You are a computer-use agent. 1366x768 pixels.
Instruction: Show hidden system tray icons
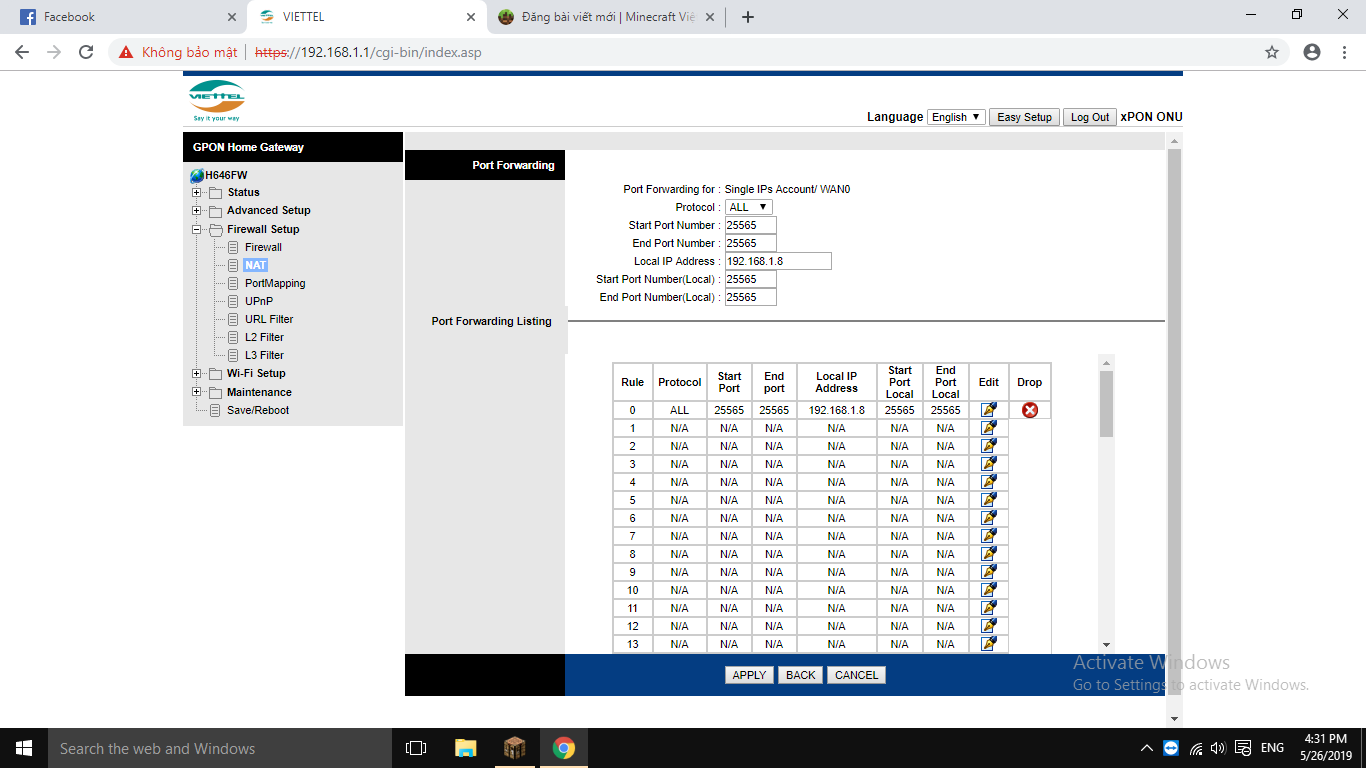1146,748
